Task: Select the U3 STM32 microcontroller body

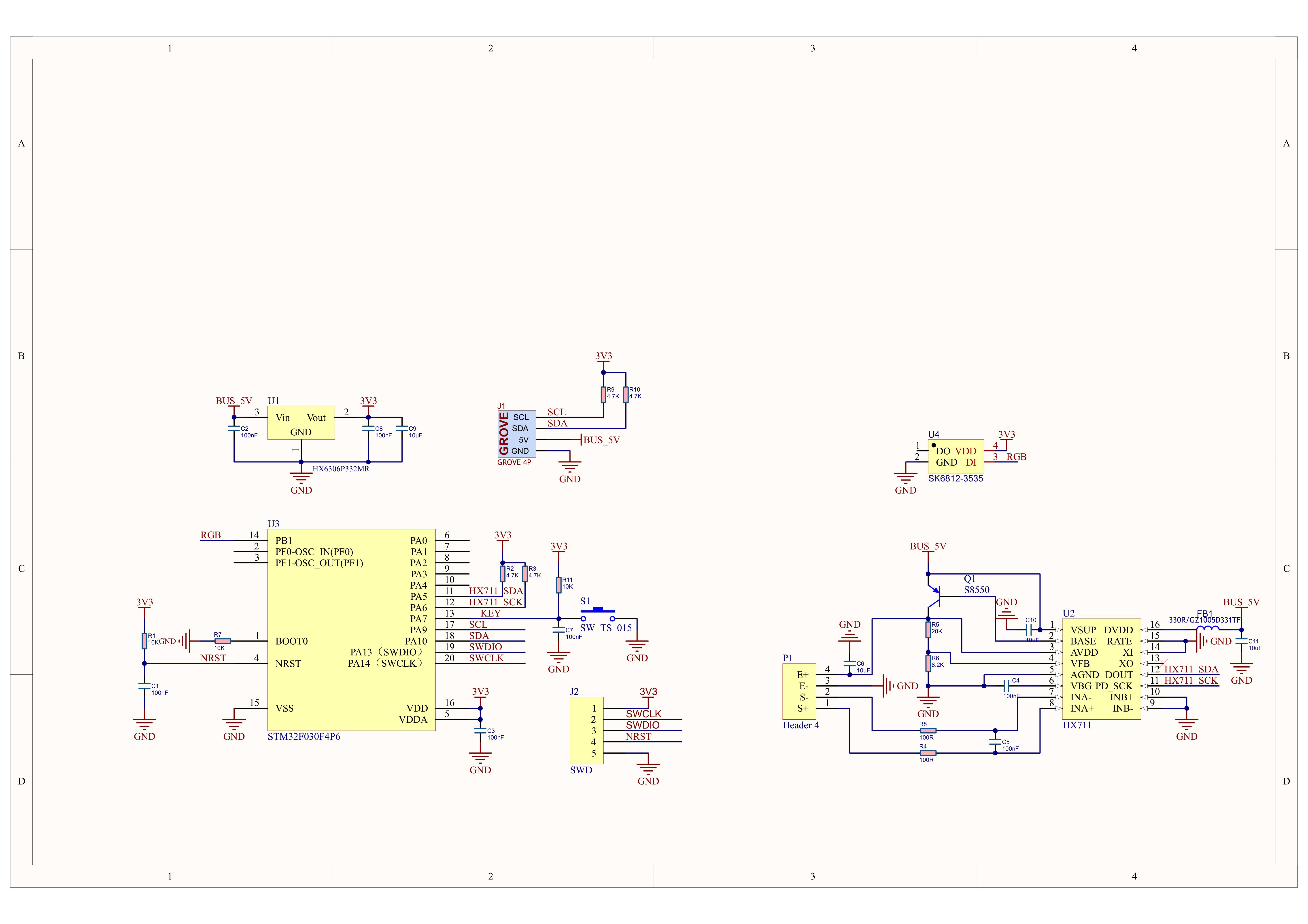Action: [352, 629]
